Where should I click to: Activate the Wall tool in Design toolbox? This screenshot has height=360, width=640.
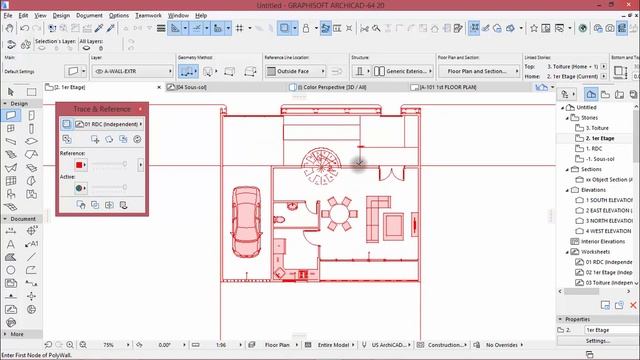pos(11,116)
